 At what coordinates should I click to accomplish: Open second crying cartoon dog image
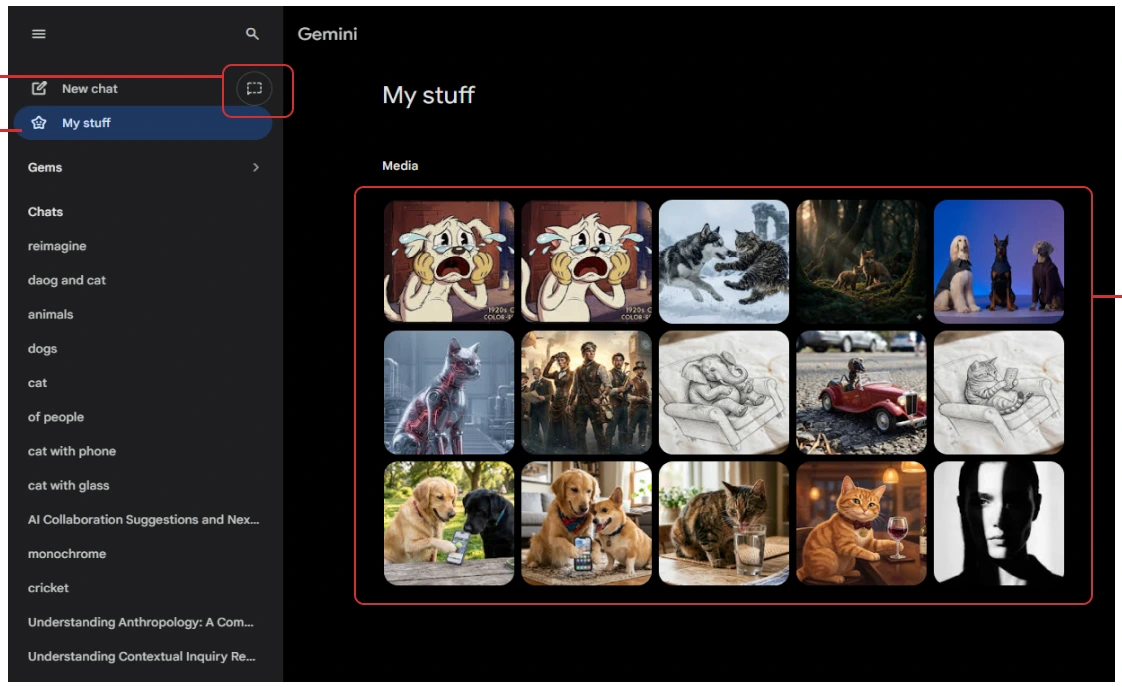(x=586, y=261)
